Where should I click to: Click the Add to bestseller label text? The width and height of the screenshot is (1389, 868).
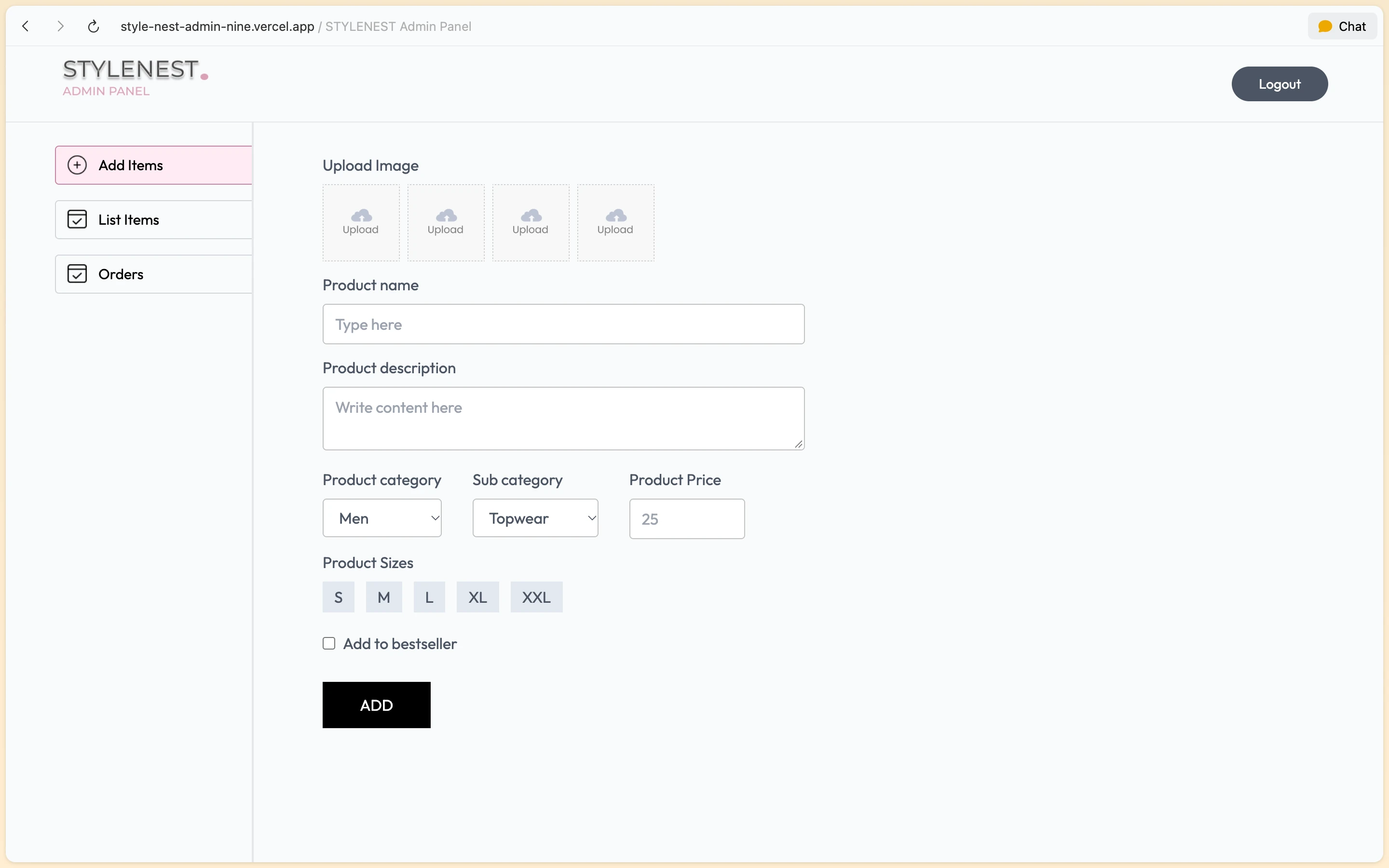pyautogui.click(x=400, y=644)
